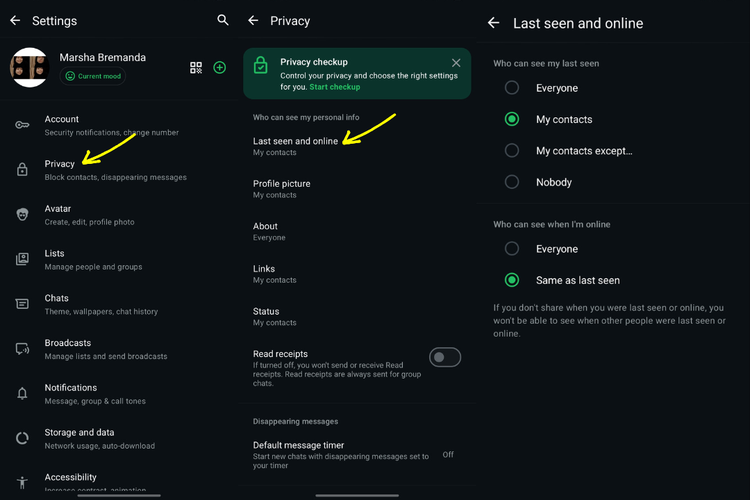The height and width of the screenshot is (500, 750).
Task: Go back from the Privacy screen
Action: [254, 21]
